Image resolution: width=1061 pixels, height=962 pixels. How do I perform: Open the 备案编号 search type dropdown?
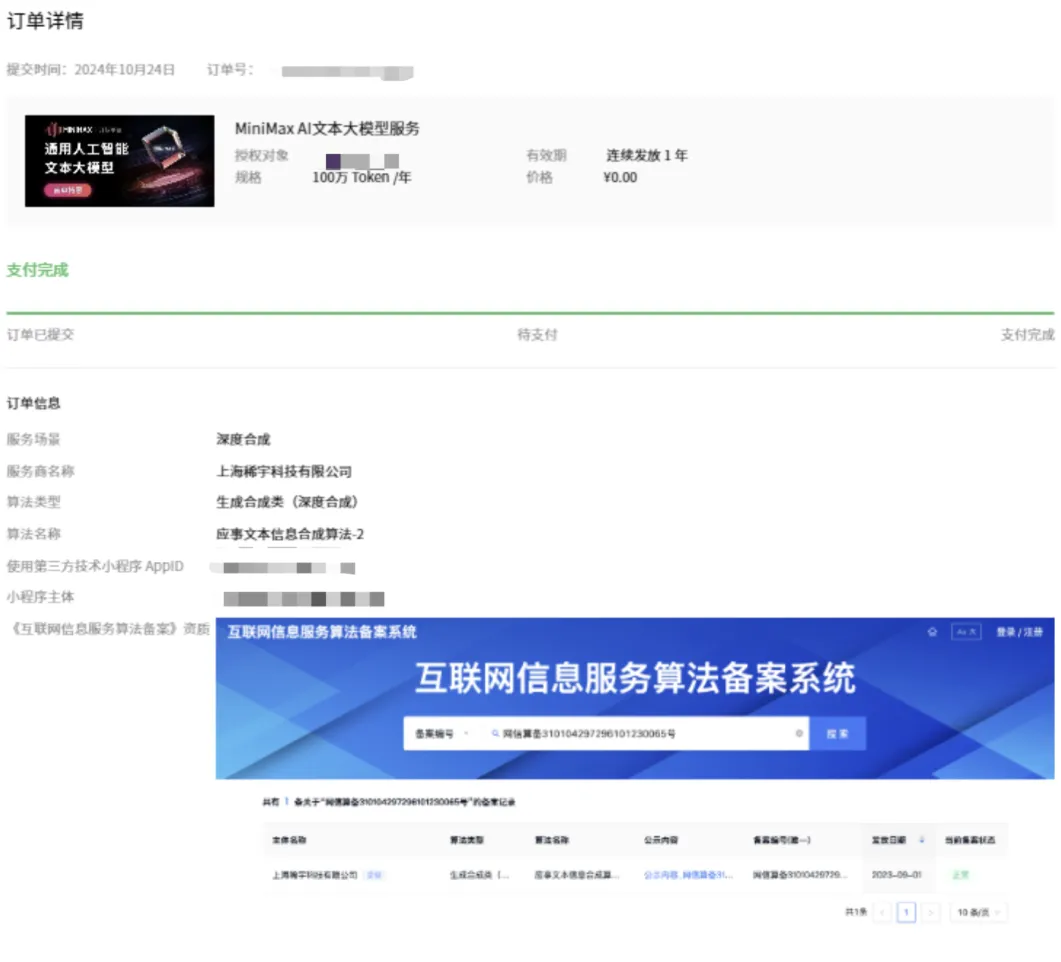tap(440, 734)
